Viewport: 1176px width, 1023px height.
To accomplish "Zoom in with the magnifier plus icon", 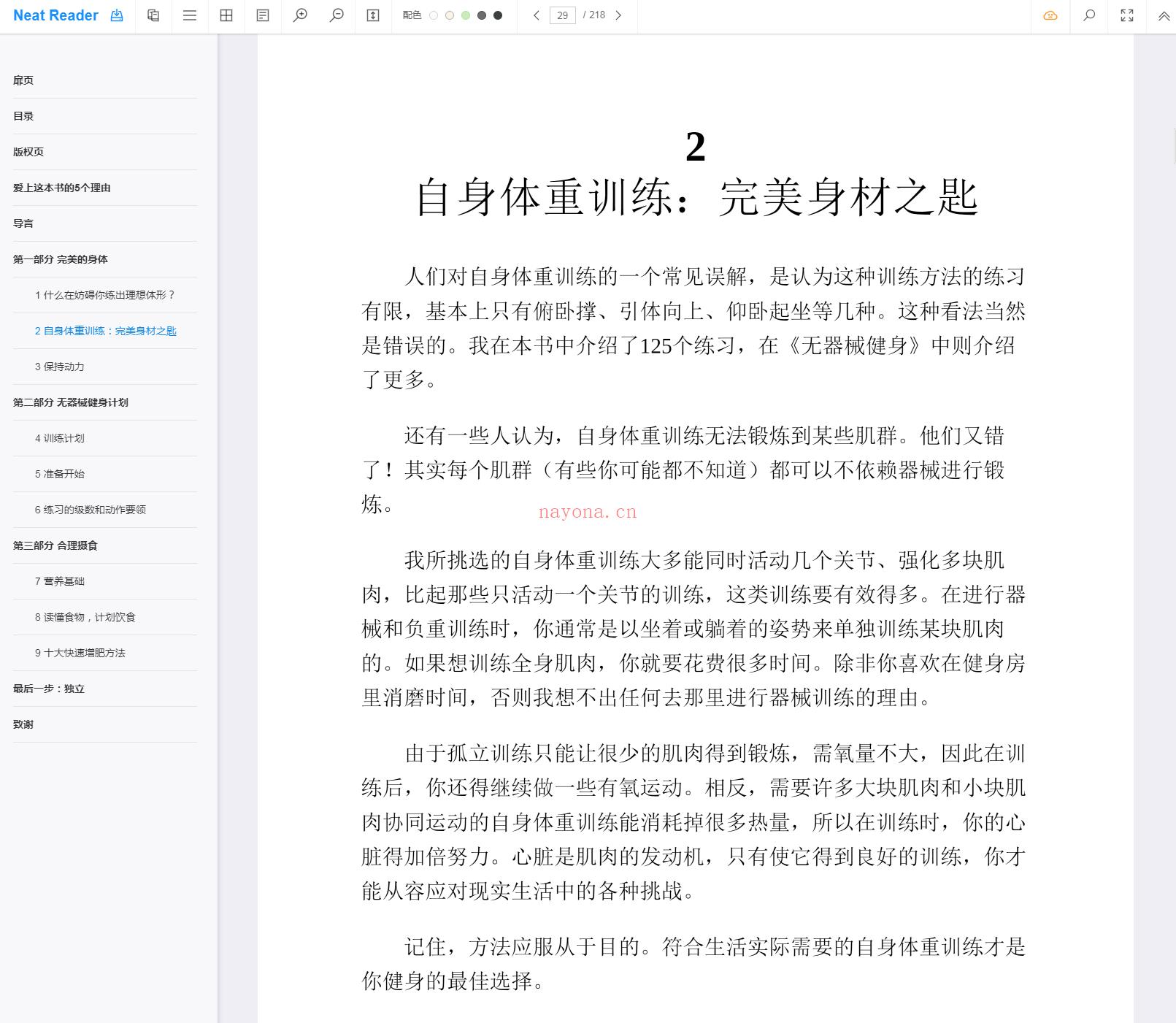I will pyautogui.click(x=300, y=15).
